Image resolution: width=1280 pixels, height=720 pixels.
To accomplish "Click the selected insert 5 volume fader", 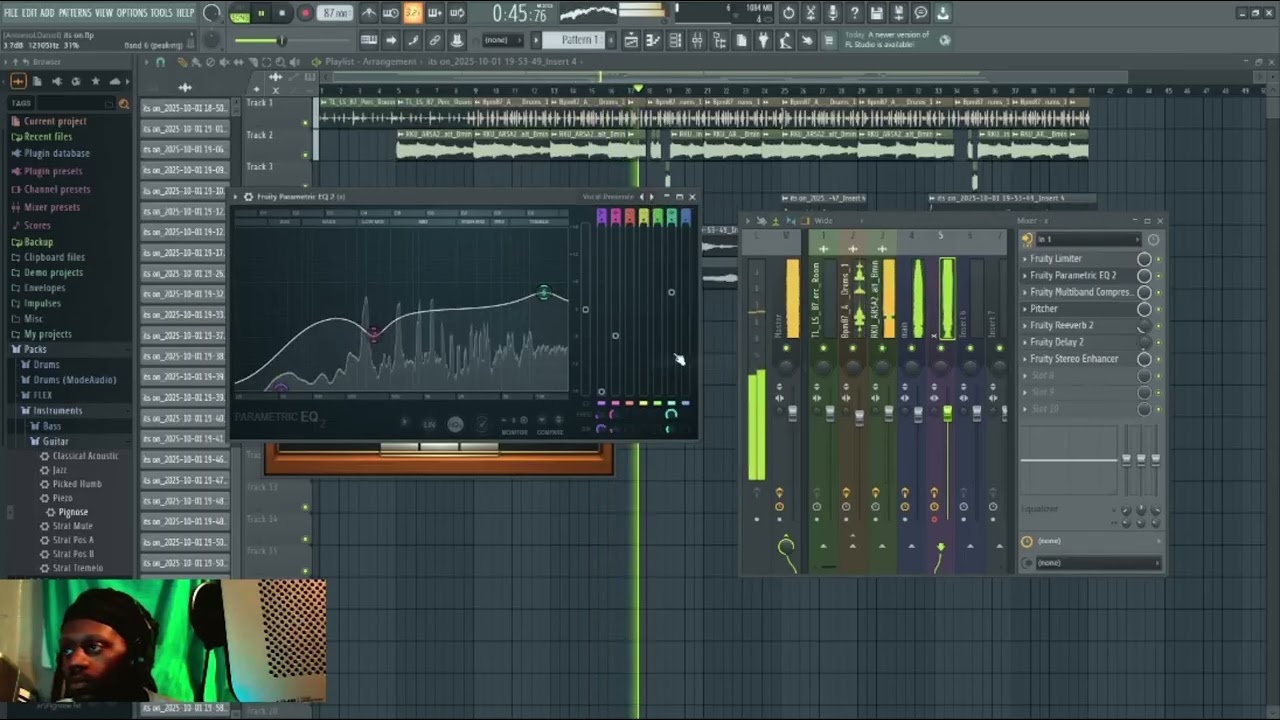I will click(x=947, y=413).
